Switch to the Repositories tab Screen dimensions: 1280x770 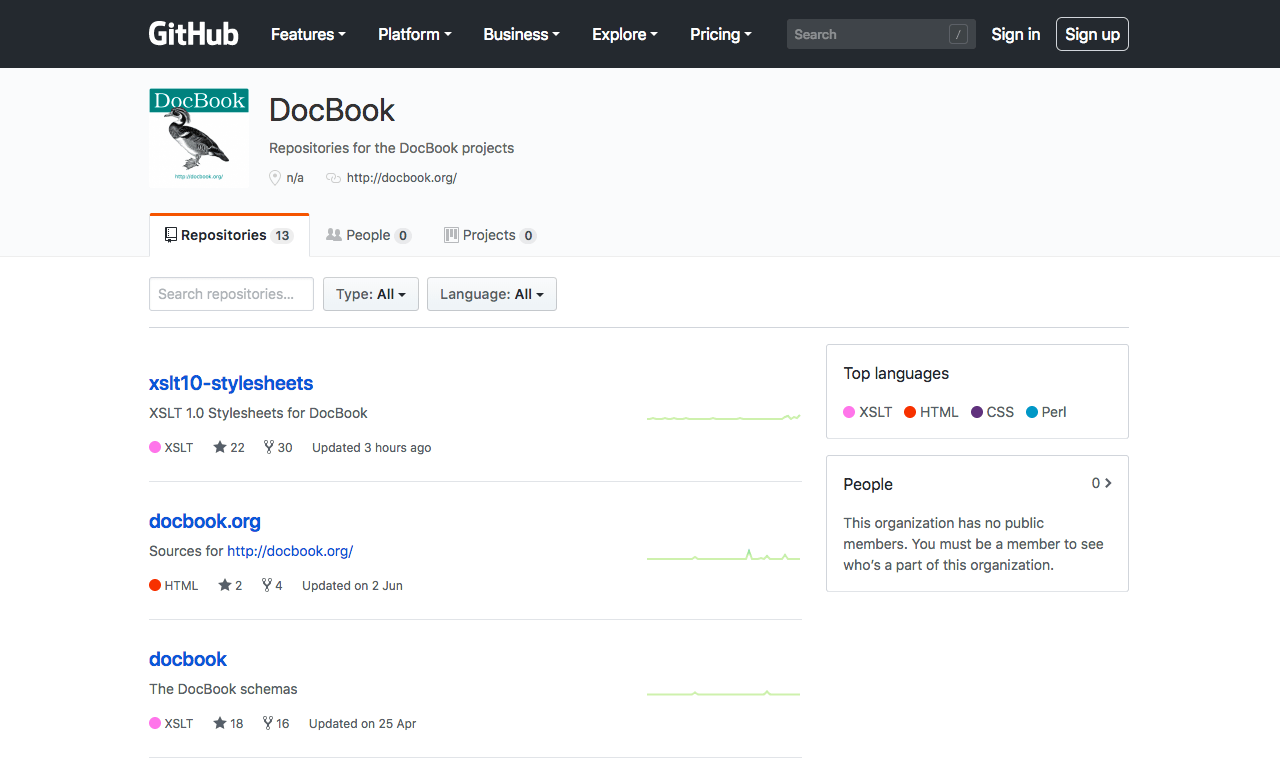point(229,235)
